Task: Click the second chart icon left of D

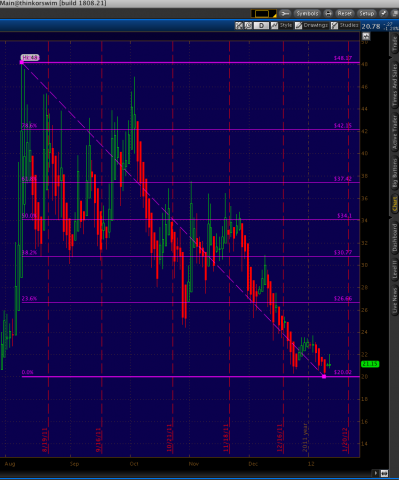Action: (248, 25)
